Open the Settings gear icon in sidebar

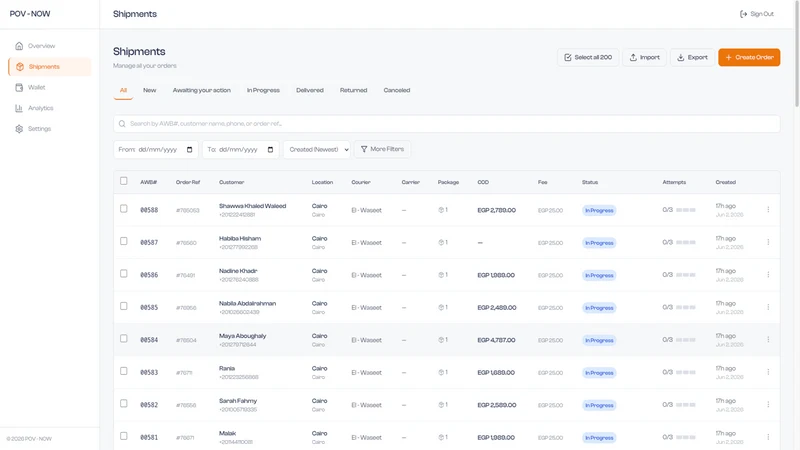[x=19, y=129]
